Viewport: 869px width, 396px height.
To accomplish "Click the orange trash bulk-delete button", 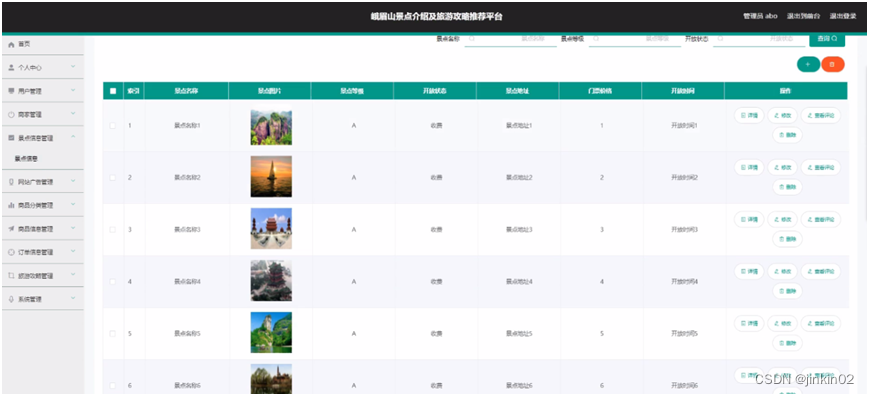I will [x=833, y=65].
